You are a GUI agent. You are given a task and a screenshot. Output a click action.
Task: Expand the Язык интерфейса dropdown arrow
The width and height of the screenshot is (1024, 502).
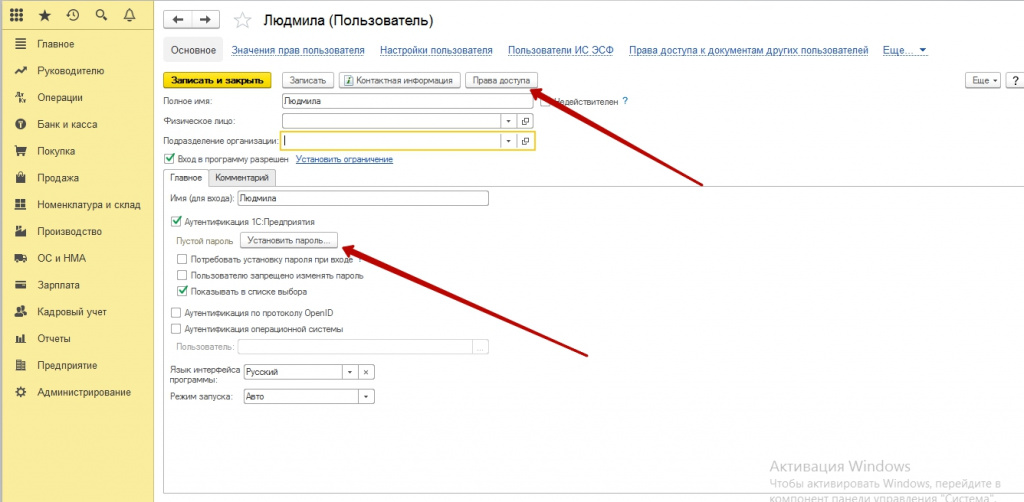[349, 372]
